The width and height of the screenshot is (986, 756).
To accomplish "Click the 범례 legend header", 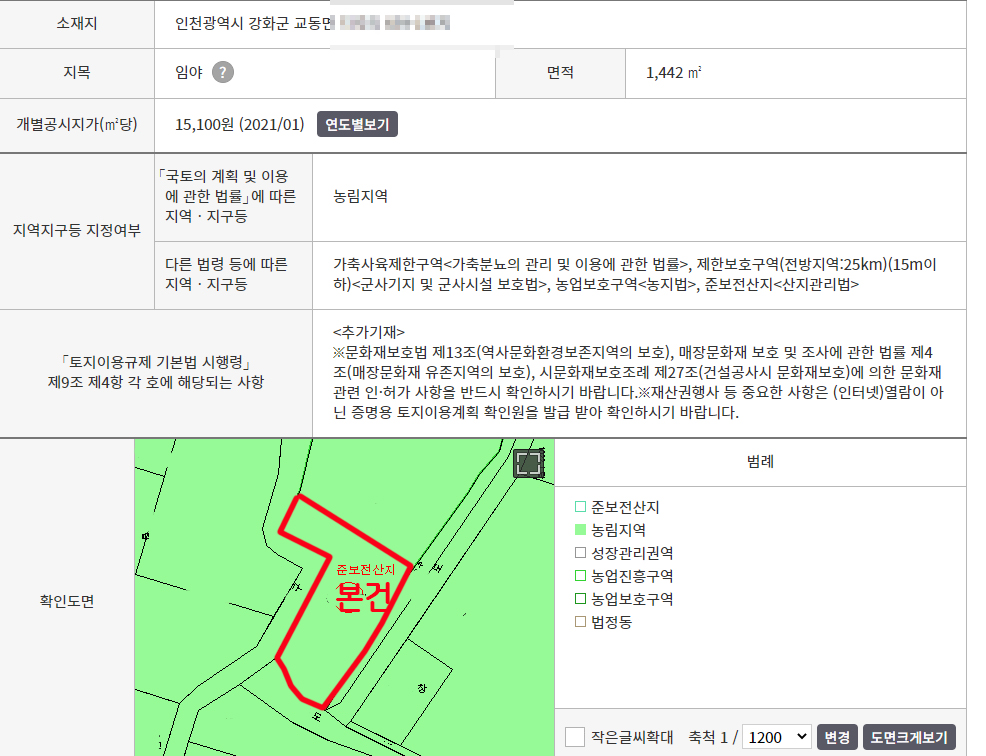I will (760, 462).
